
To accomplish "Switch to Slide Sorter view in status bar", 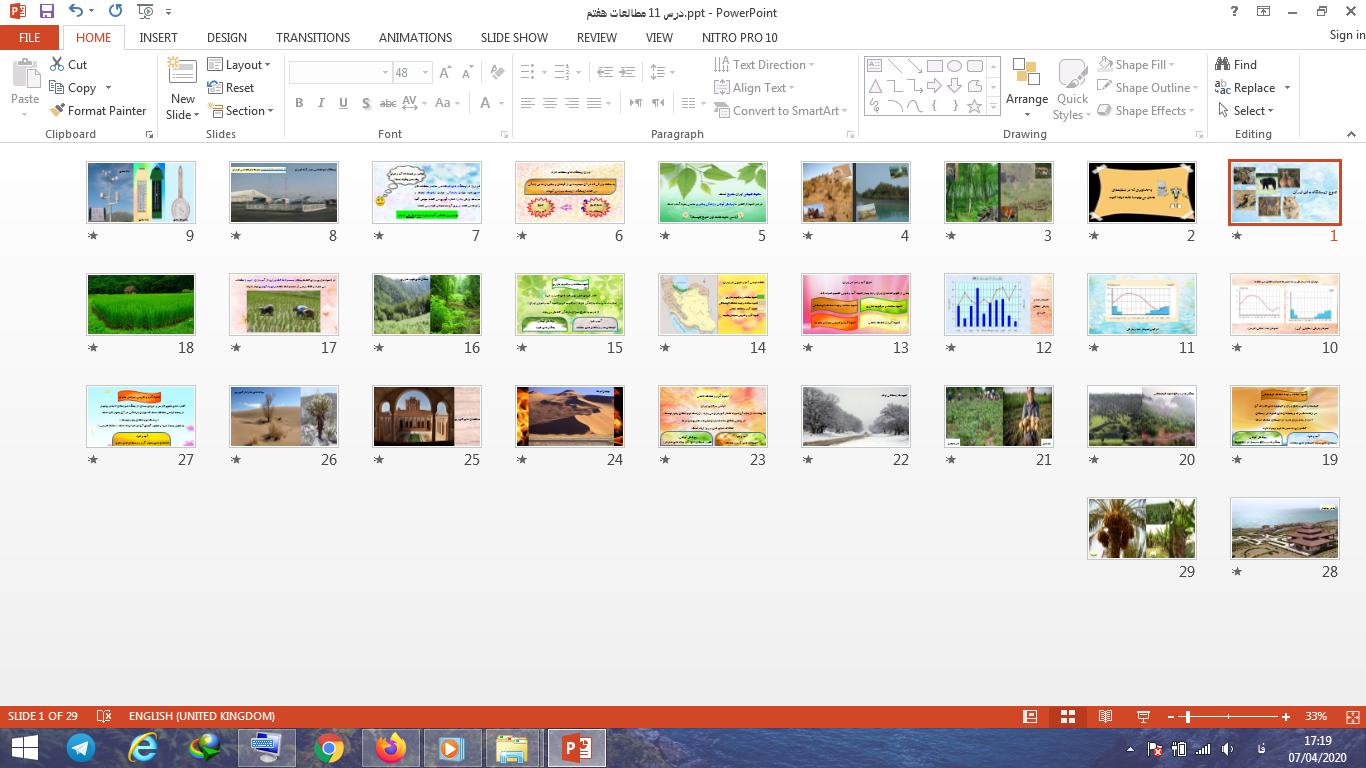I will point(1068,716).
